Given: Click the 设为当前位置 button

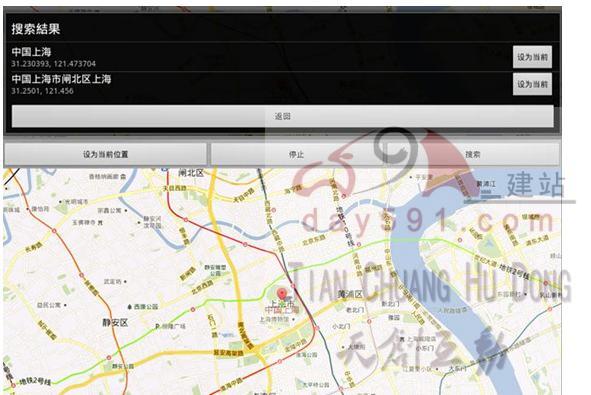Looking at the screenshot, I should click(x=106, y=154).
